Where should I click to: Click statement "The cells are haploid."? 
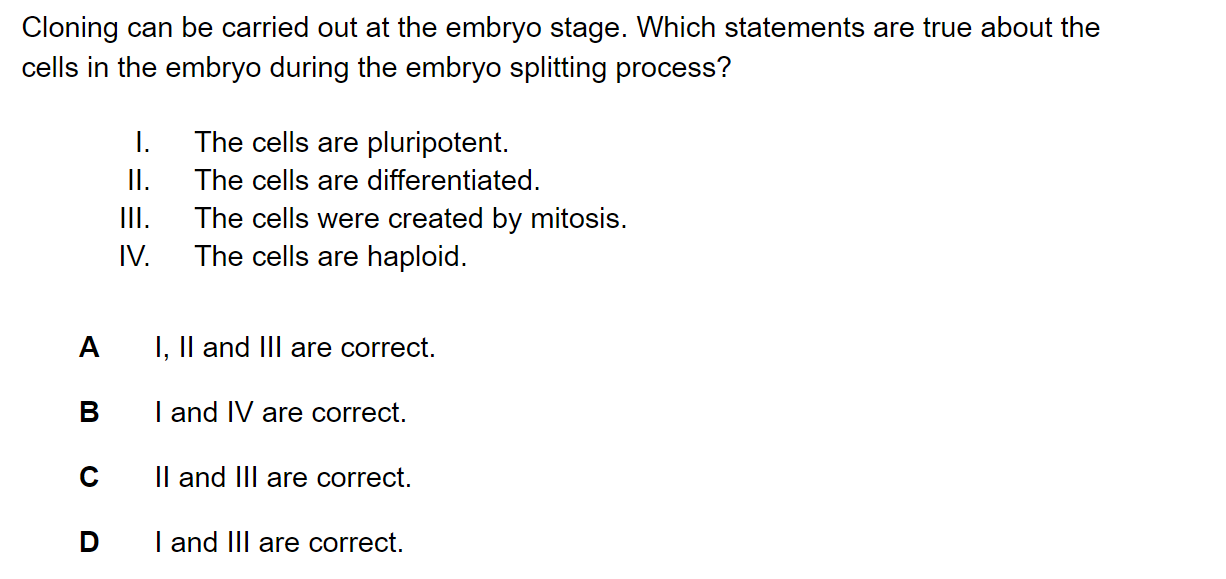pyautogui.click(x=331, y=257)
